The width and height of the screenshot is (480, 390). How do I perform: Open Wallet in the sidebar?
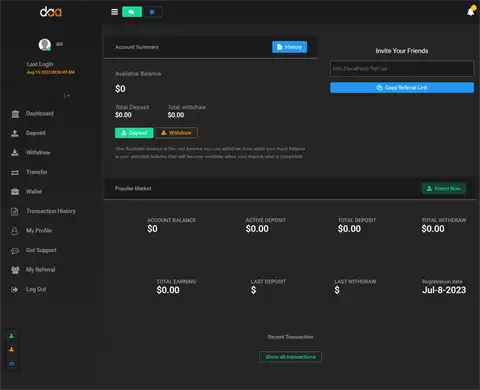pyautogui.click(x=34, y=191)
